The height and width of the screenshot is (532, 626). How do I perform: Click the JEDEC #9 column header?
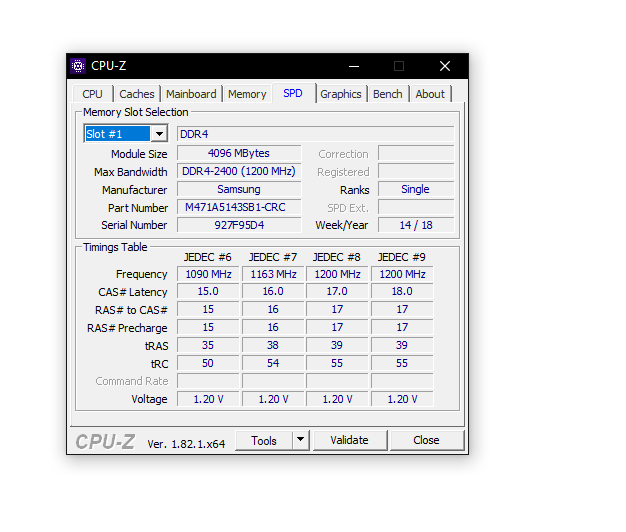pyautogui.click(x=402, y=257)
